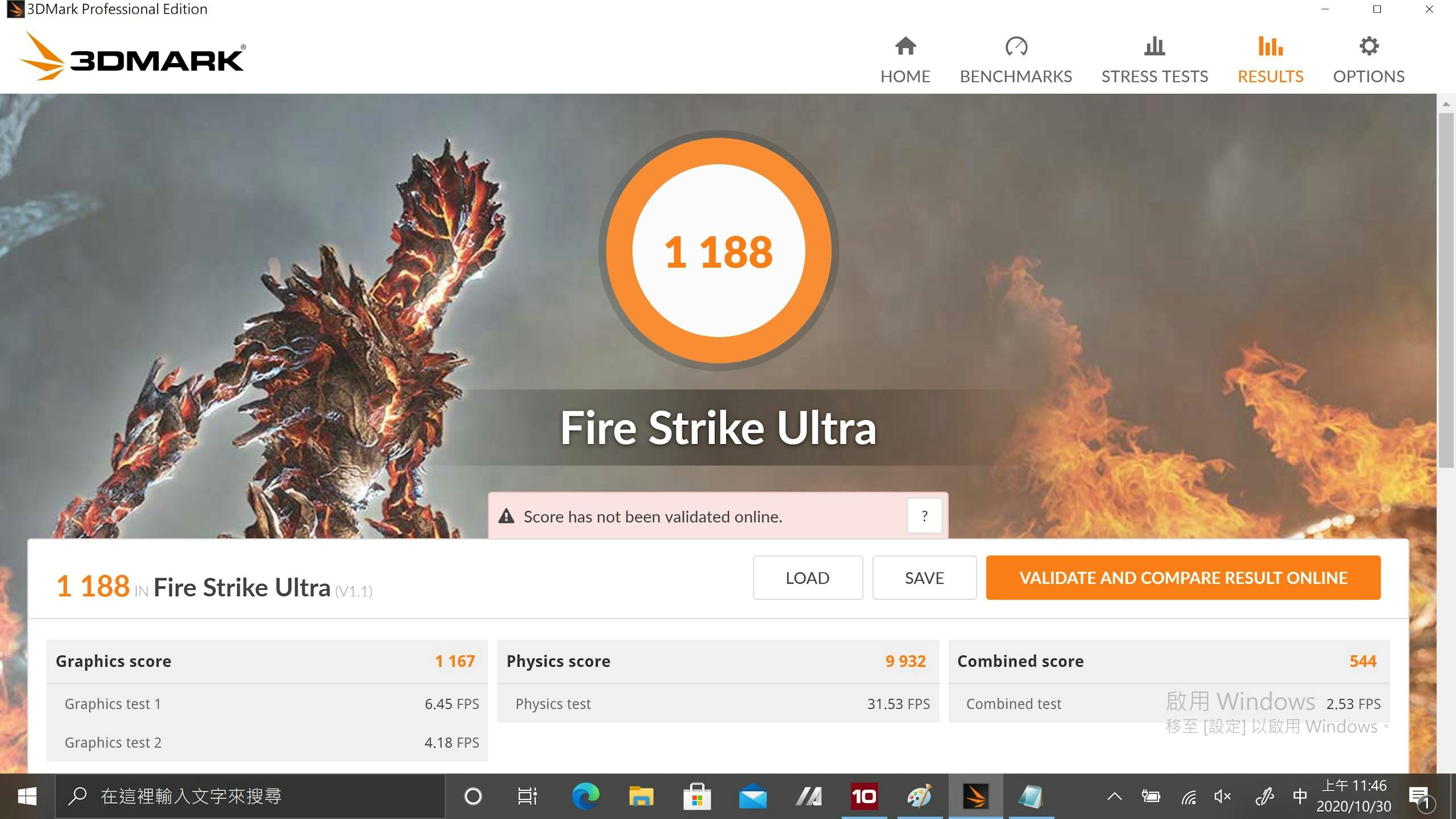Click the Graphics score value 1 167
Screen dimensions: 1456x819
pos(454,661)
